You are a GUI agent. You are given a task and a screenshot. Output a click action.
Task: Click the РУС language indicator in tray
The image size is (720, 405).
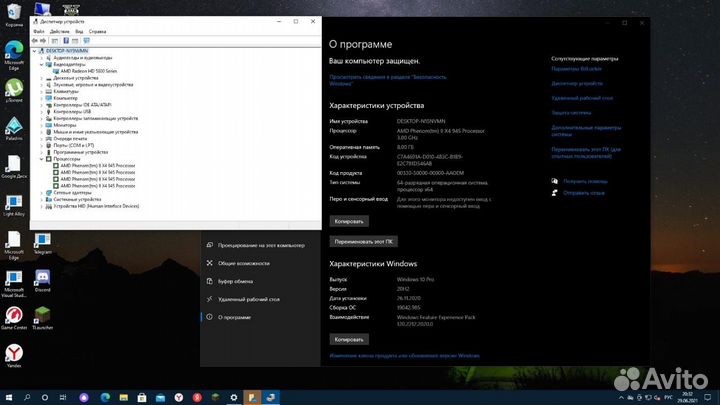669,397
